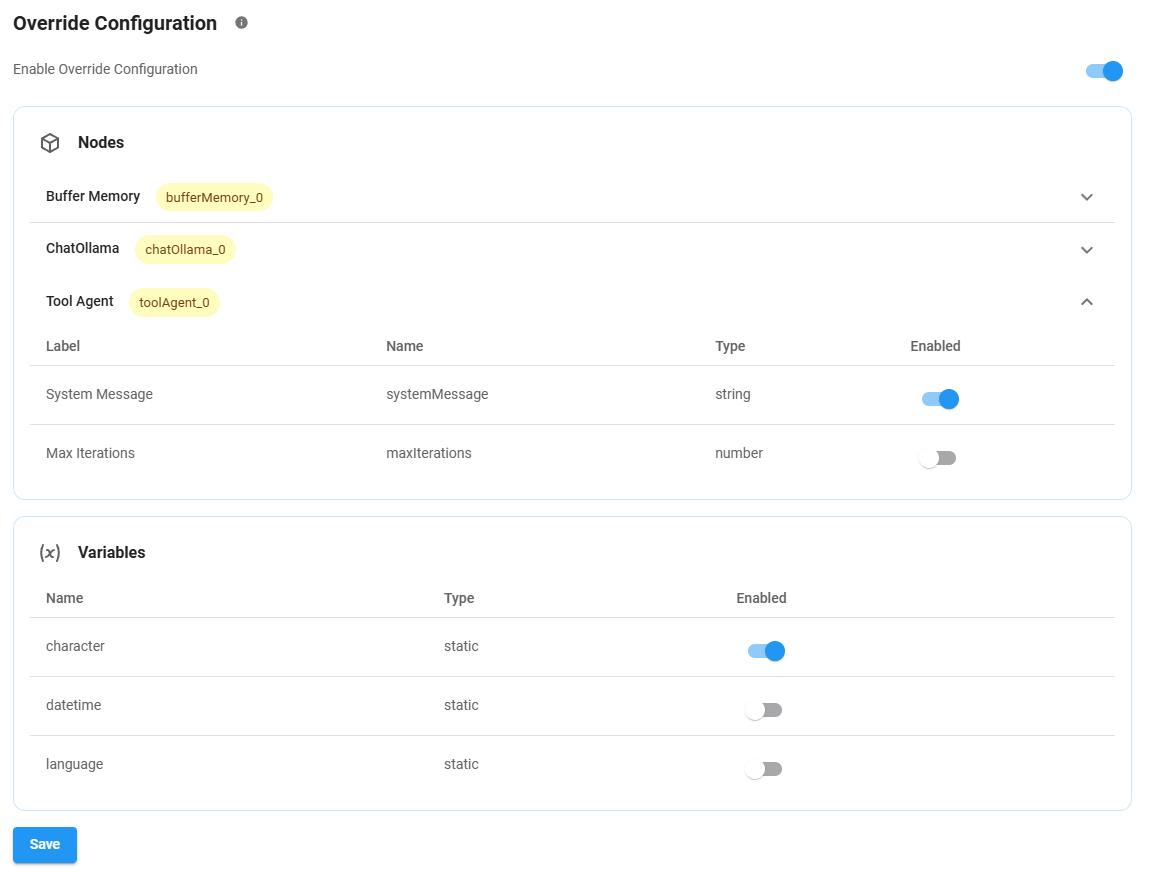Disable the character variable toggle

coord(766,651)
